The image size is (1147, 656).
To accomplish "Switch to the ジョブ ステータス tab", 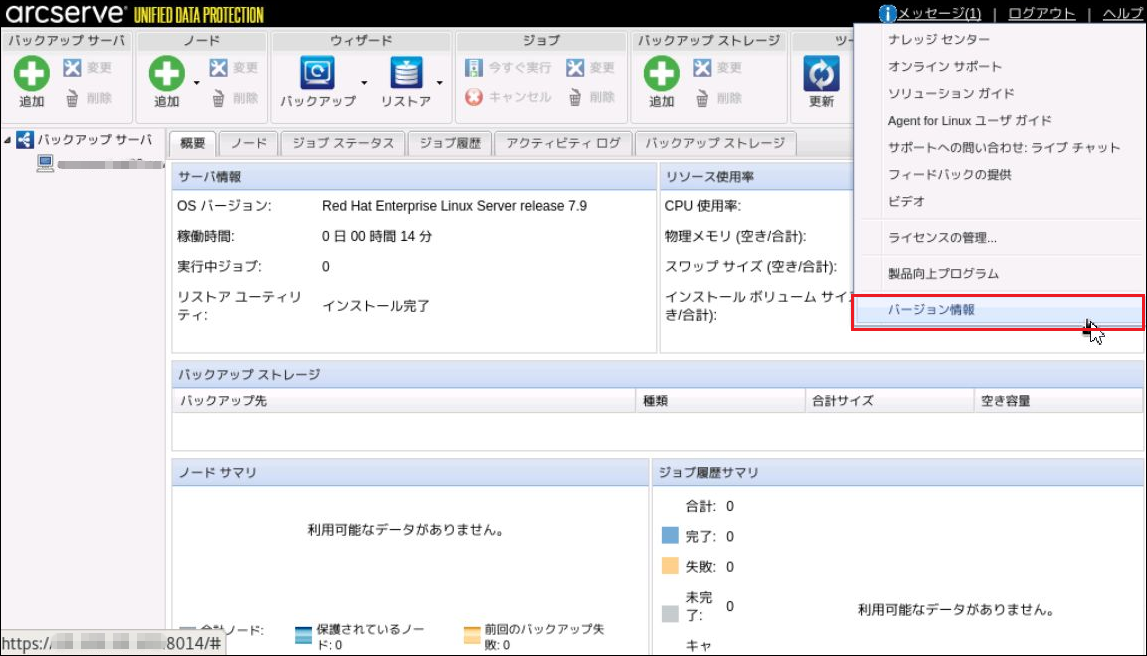I will coord(343,143).
